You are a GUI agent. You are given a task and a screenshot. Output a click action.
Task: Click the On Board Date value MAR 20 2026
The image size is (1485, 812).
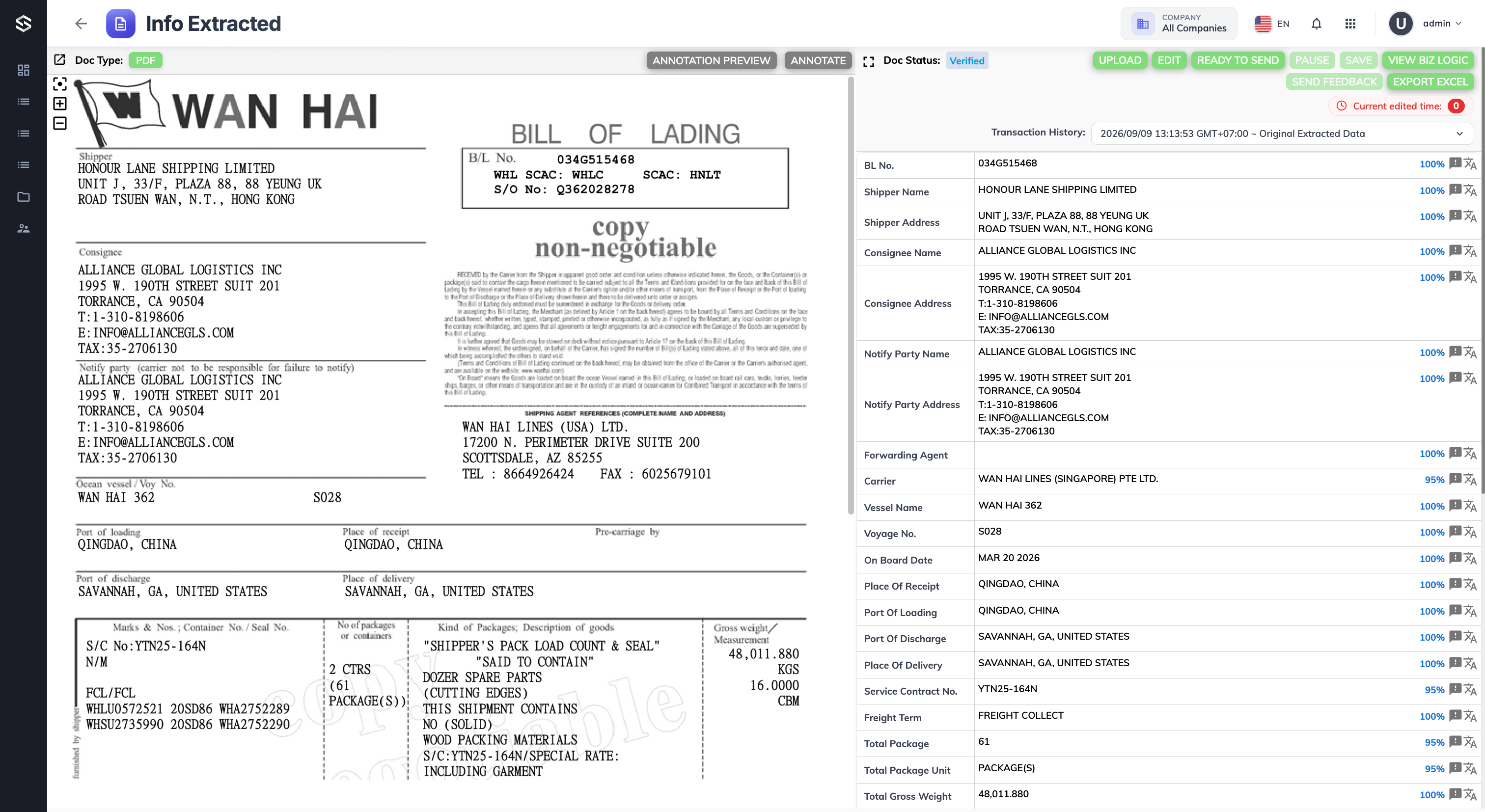coord(1009,558)
